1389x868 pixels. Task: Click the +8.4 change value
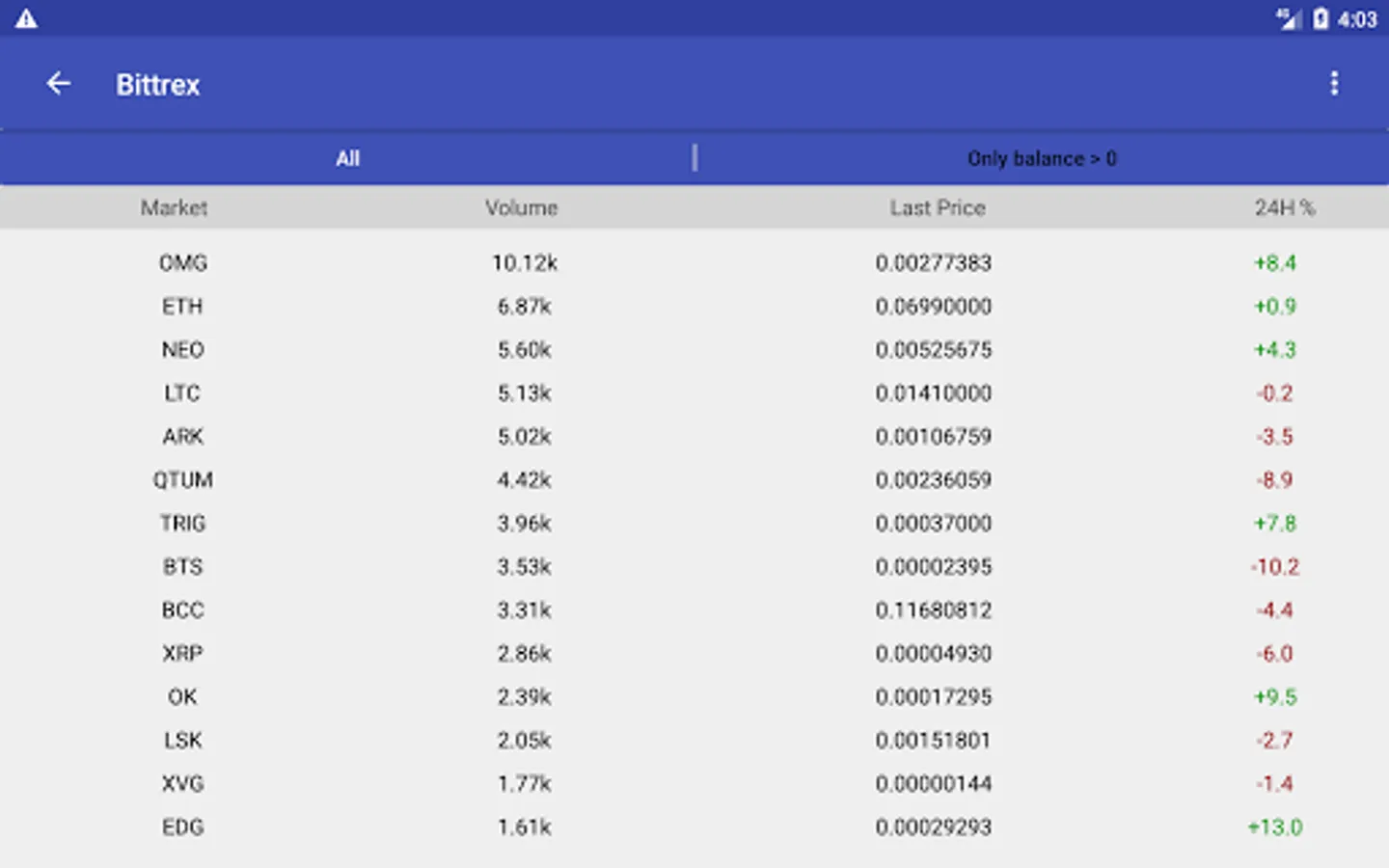click(x=1275, y=262)
